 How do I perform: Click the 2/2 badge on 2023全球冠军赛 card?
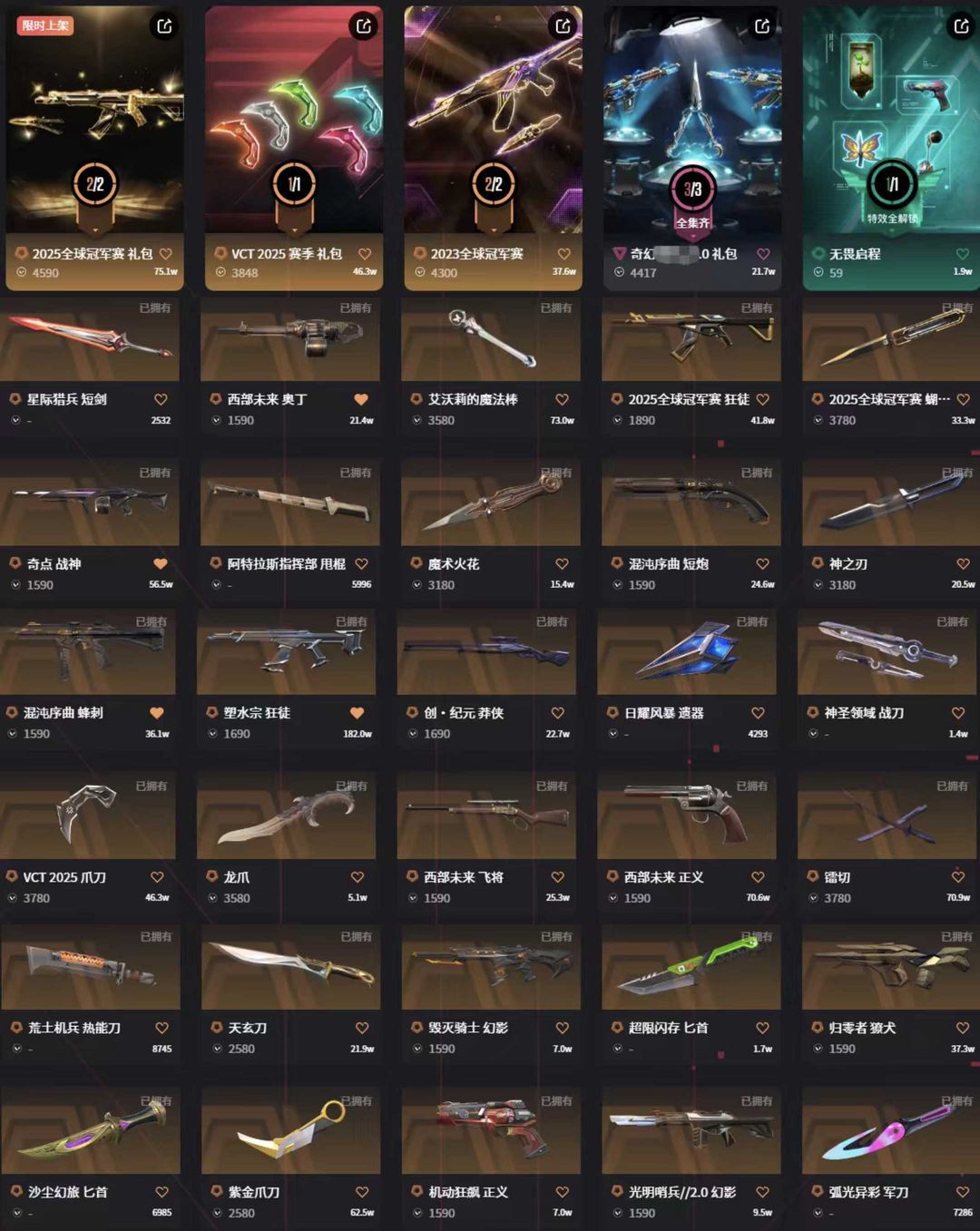(493, 185)
